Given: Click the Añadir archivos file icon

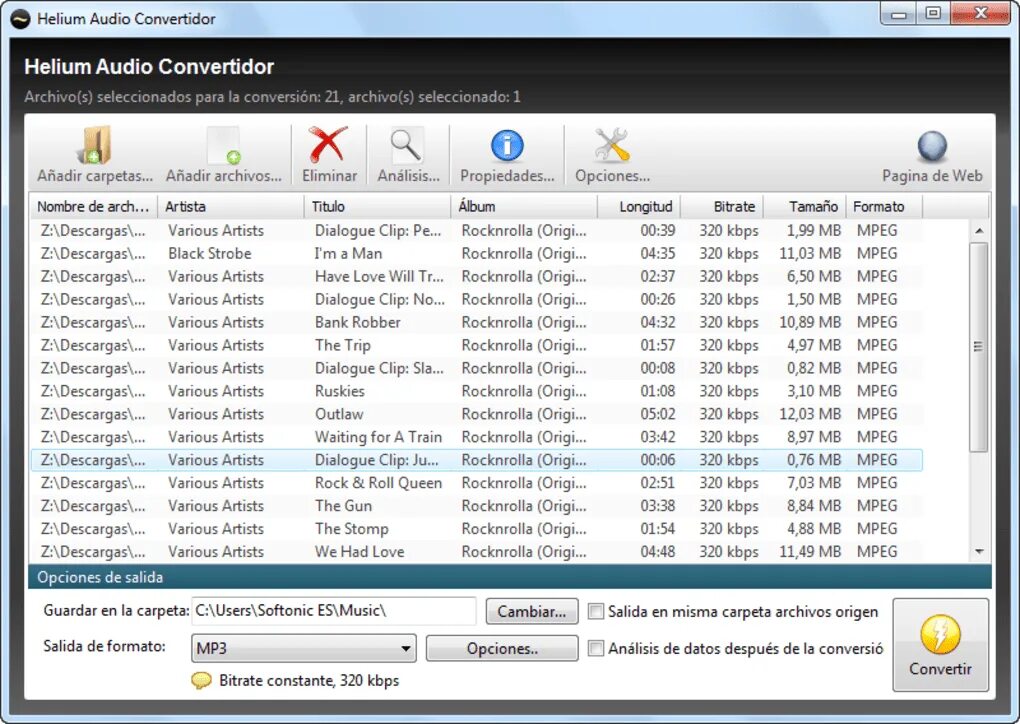Looking at the screenshot, I should point(224,145).
